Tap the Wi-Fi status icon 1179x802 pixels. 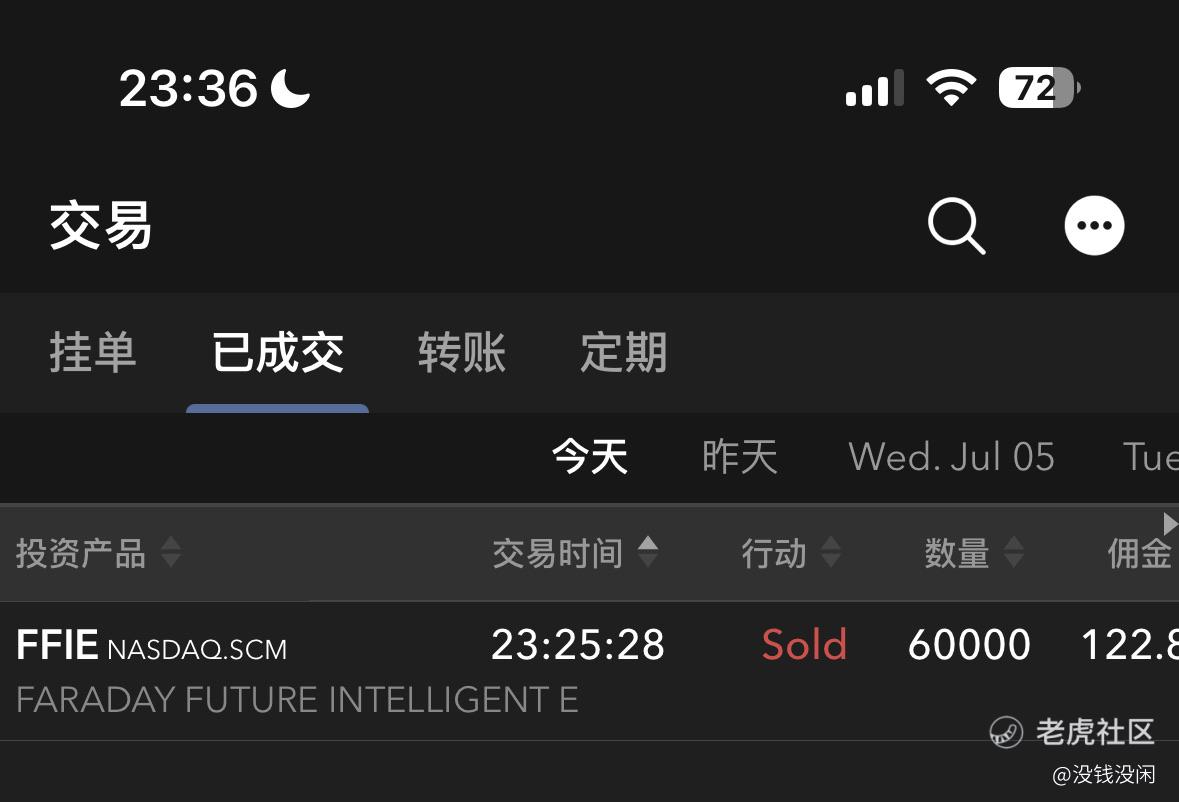pyautogui.click(x=951, y=87)
